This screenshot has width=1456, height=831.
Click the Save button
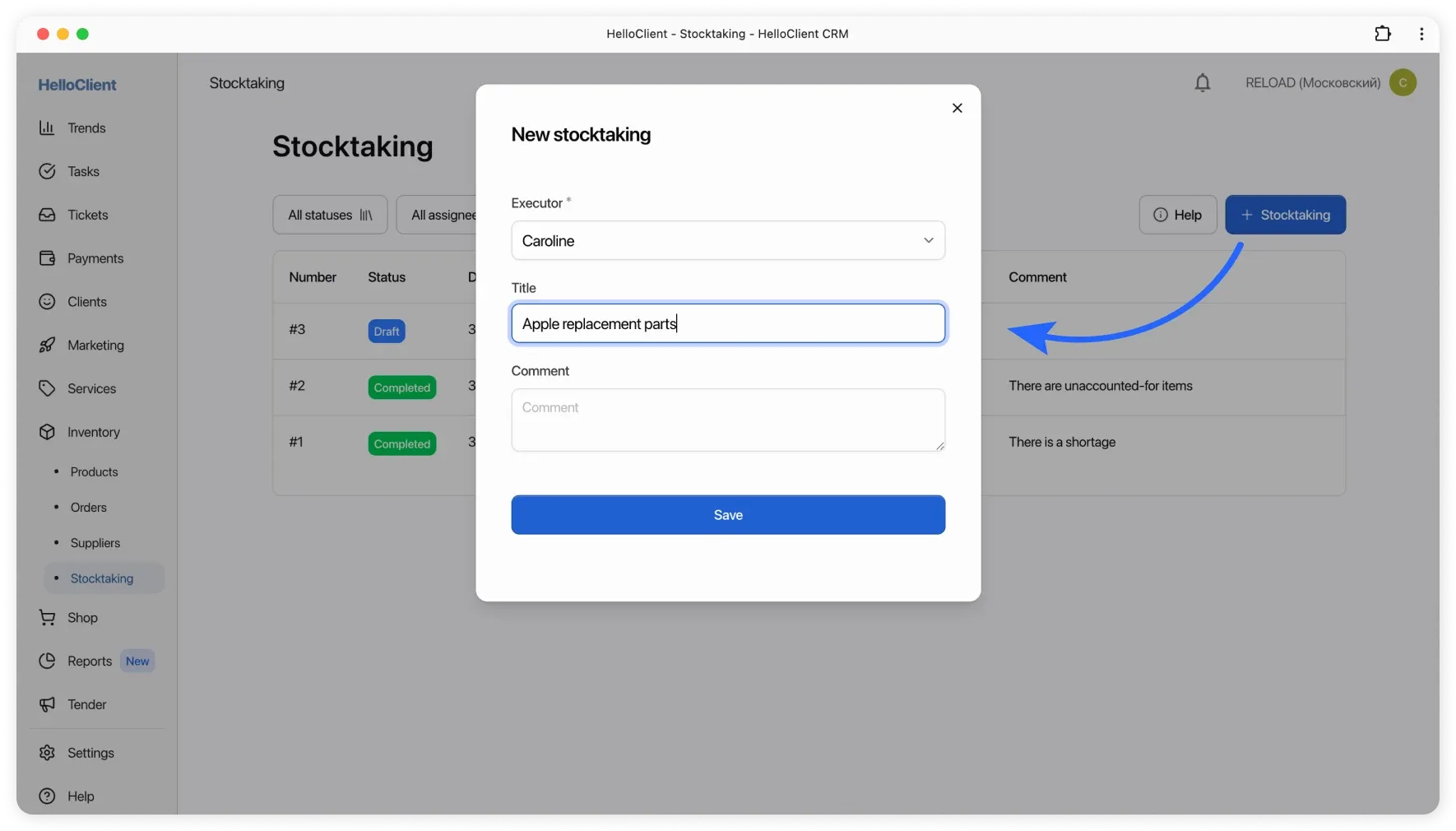[x=727, y=514]
